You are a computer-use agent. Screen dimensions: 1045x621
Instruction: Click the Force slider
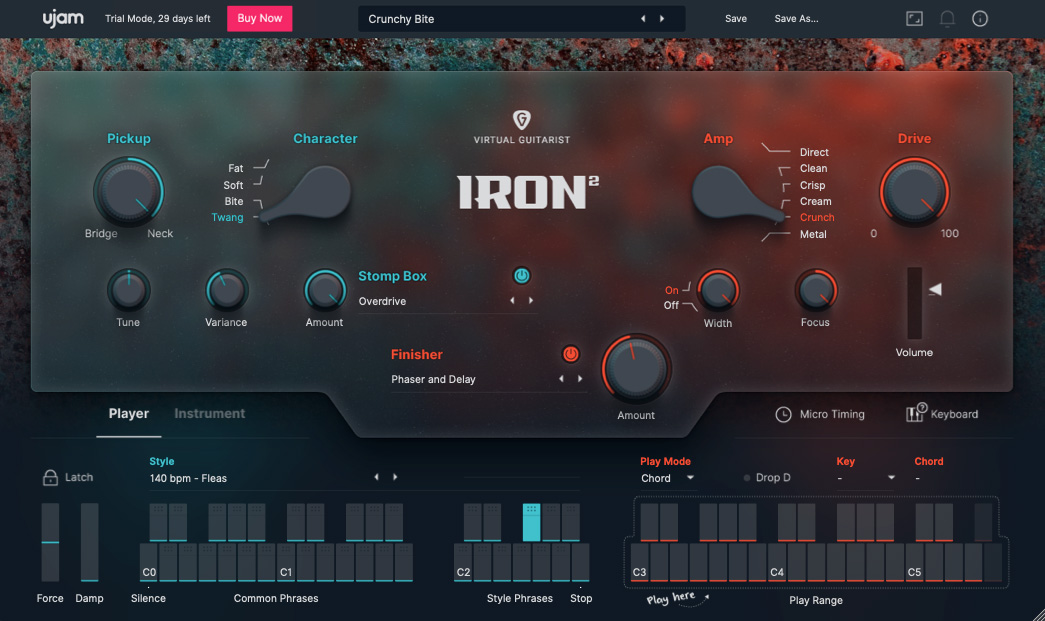point(50,542)
